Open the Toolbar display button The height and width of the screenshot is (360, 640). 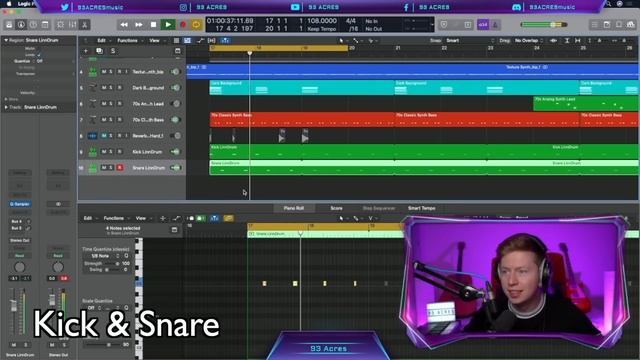[x=45, y=25]
